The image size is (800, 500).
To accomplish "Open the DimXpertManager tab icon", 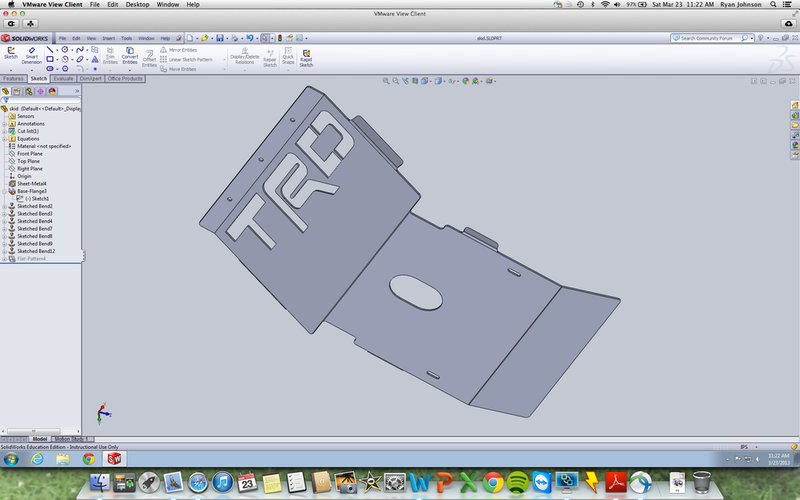I will [40, 91].
